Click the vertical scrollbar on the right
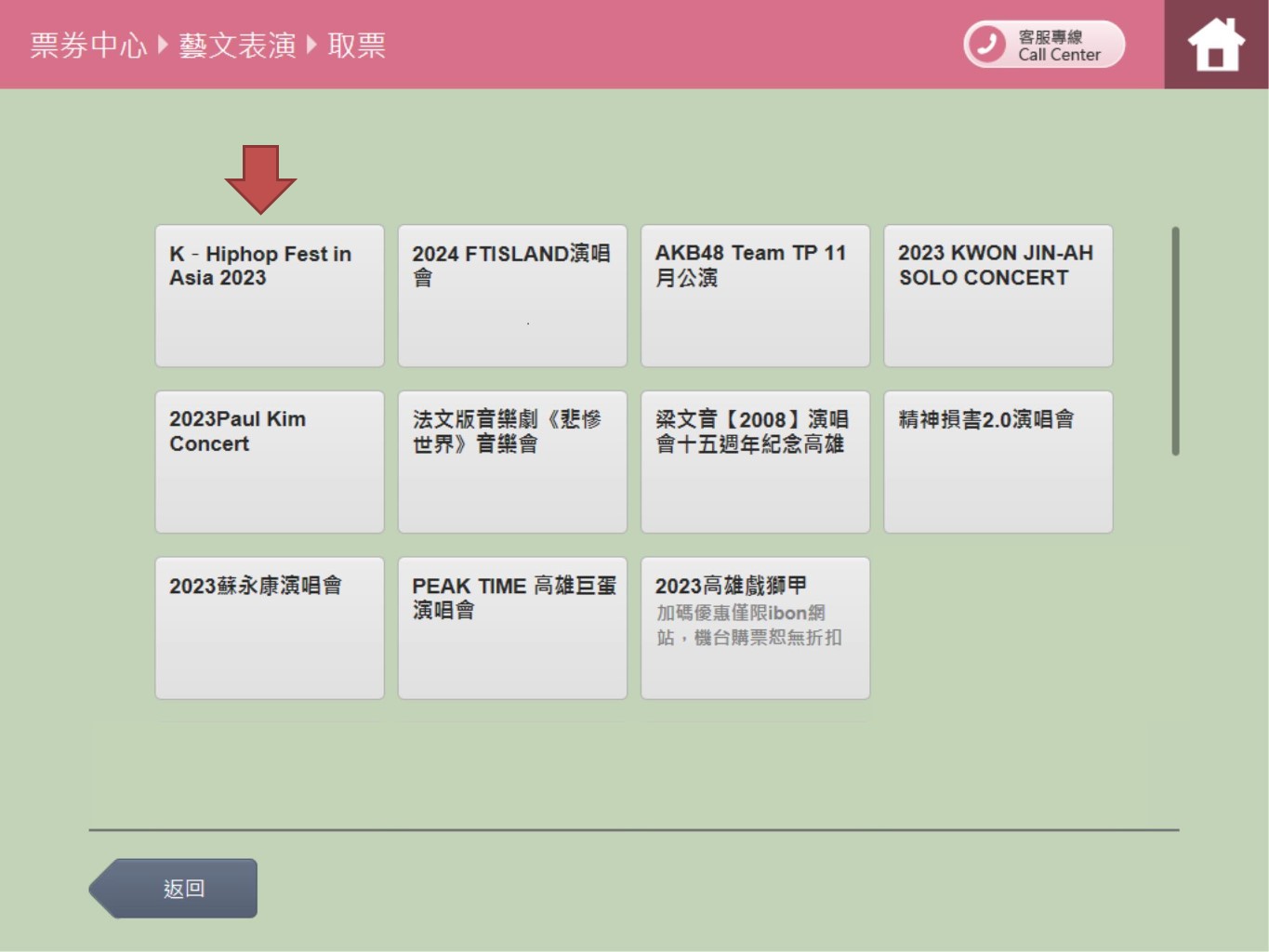Viewport: 1269px width, 952px height. point(1175,341)
